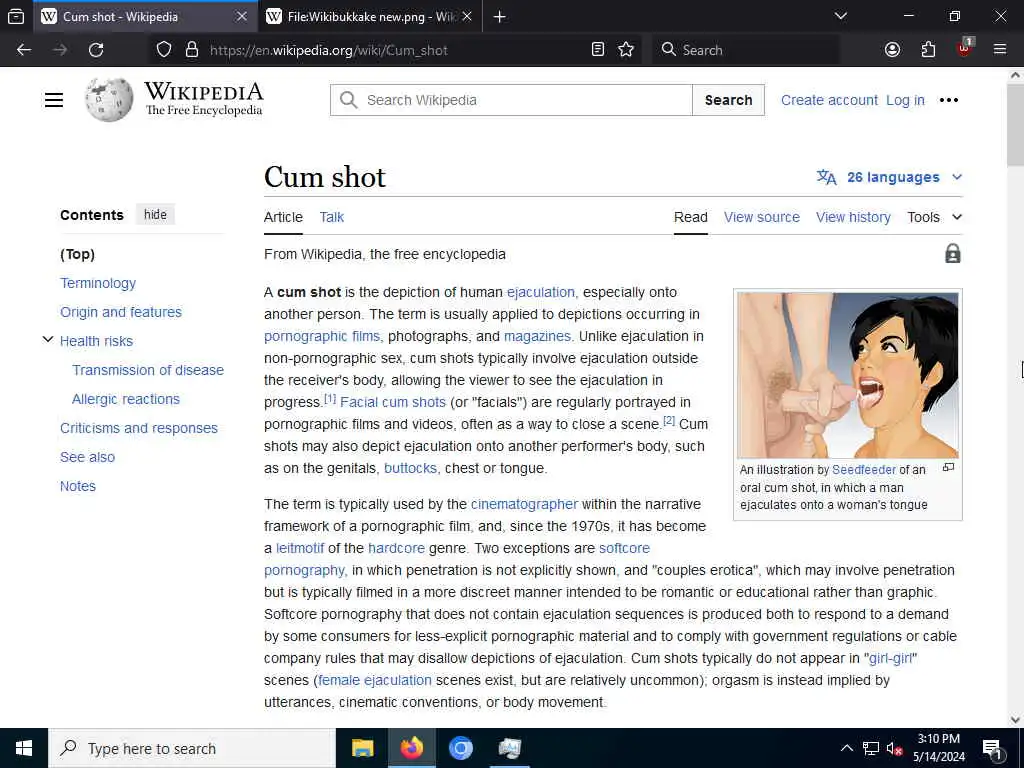
Task: Open Firefox application menu icon
Action: tap(999, 50)
